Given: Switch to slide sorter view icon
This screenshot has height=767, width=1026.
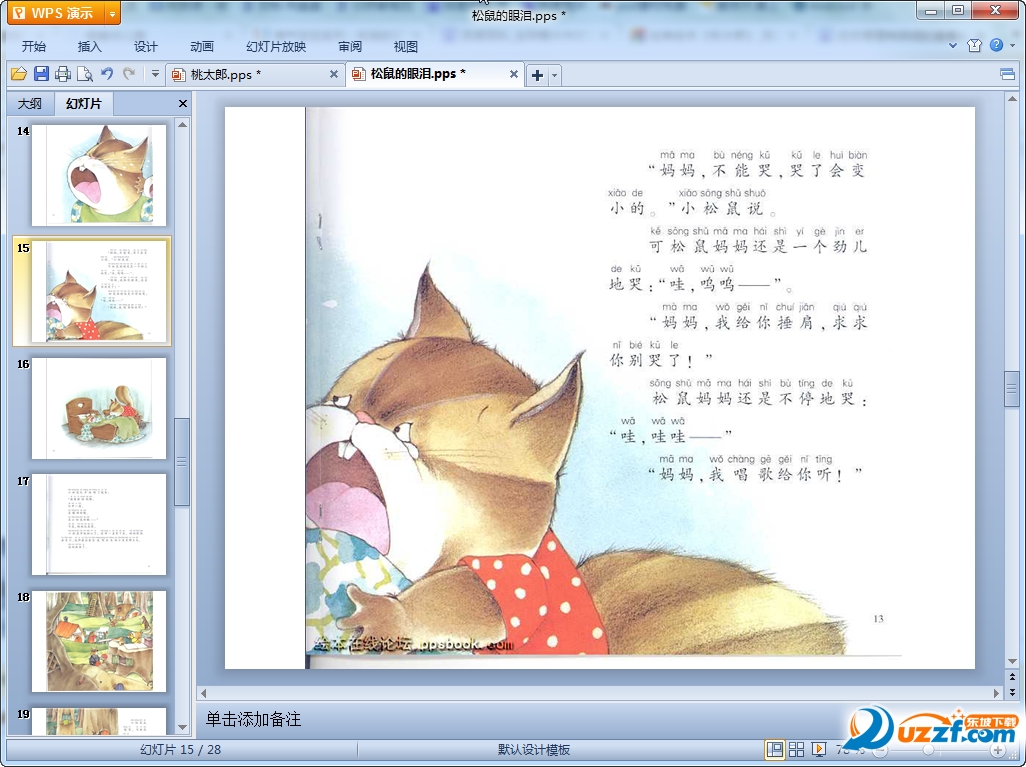Looking at the screenshot, I should [796, 750].
